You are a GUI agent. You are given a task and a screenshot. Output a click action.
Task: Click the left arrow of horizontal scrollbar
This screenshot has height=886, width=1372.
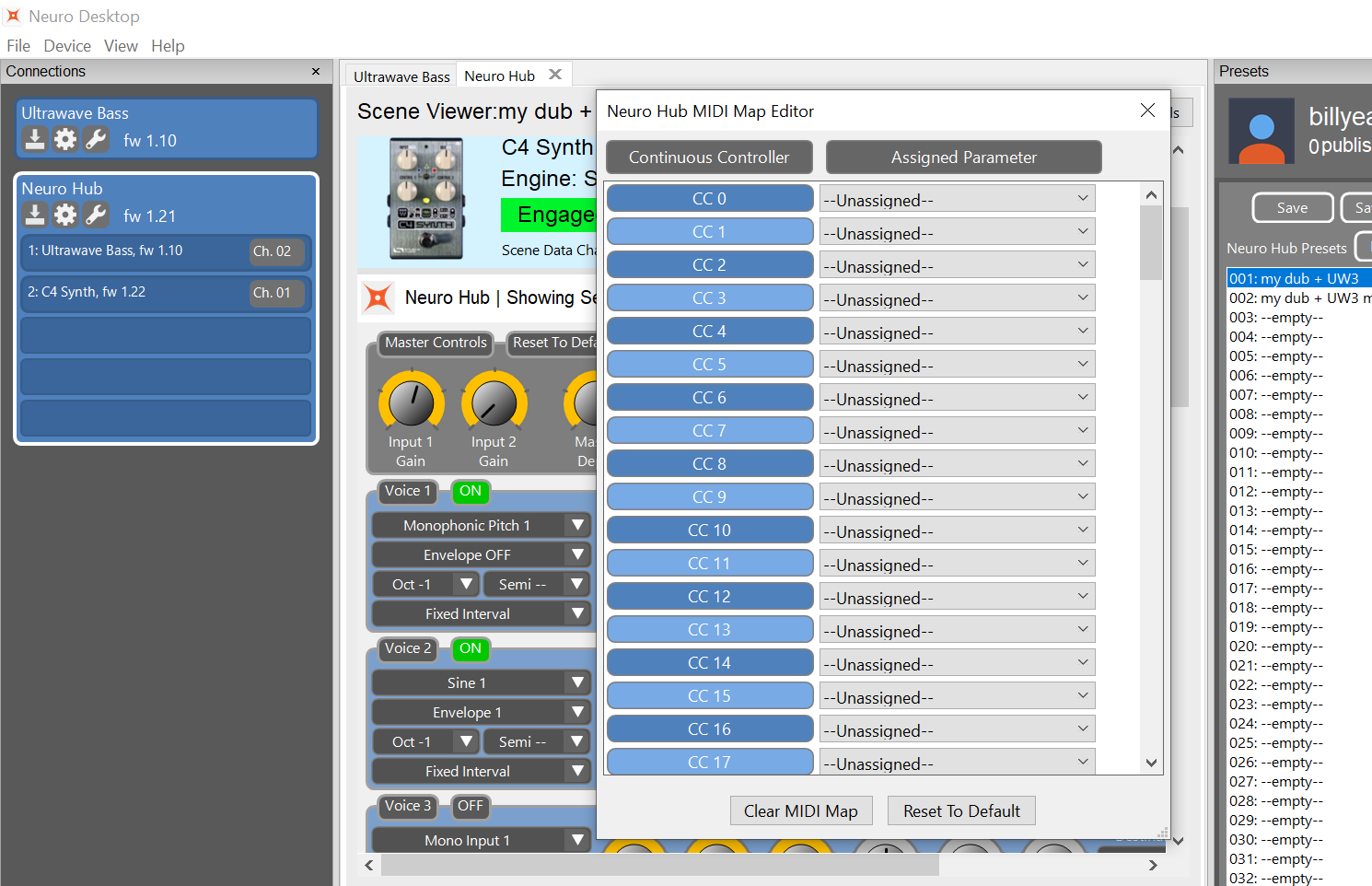pyautogui.click(x=369, y=865)
